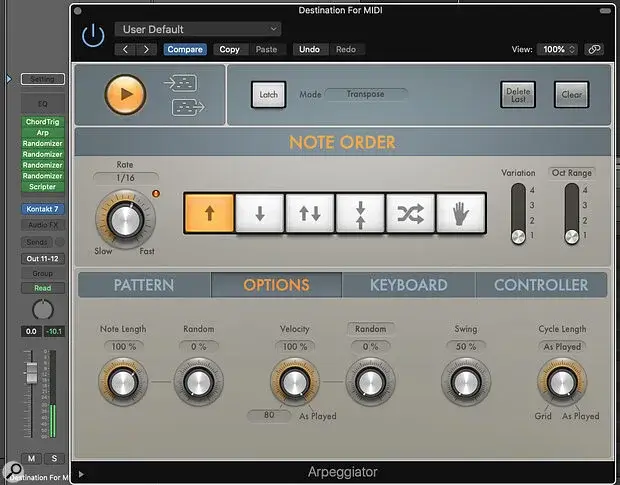Toggle the Latch button

click(x=268, y=94)
